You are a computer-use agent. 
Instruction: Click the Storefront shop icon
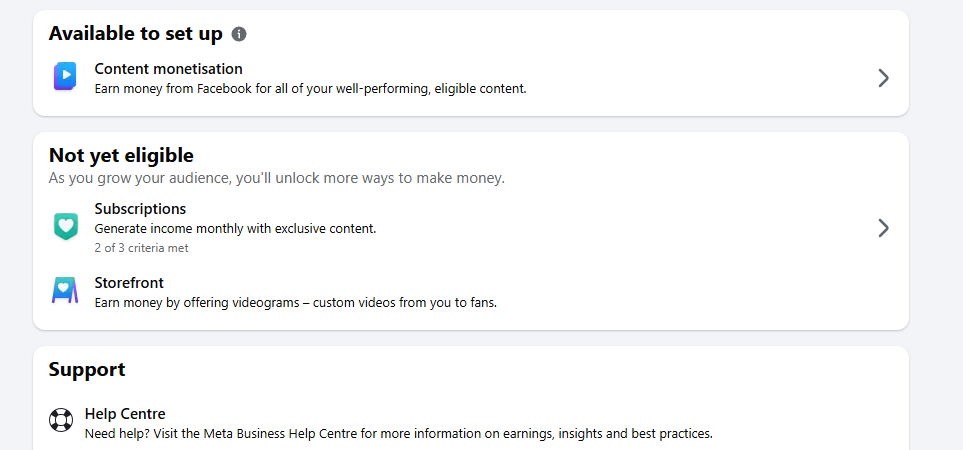[65, 291]
